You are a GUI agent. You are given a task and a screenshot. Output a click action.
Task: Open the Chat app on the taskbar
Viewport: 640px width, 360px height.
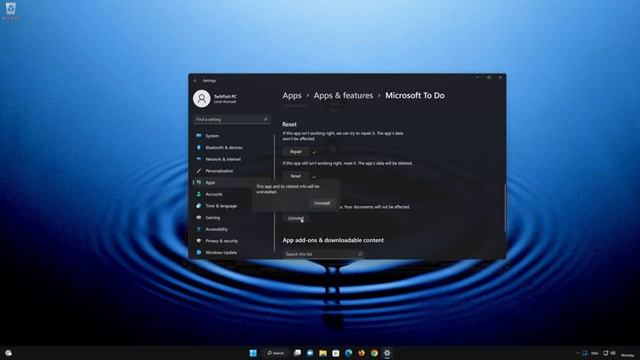coord(310,353)
